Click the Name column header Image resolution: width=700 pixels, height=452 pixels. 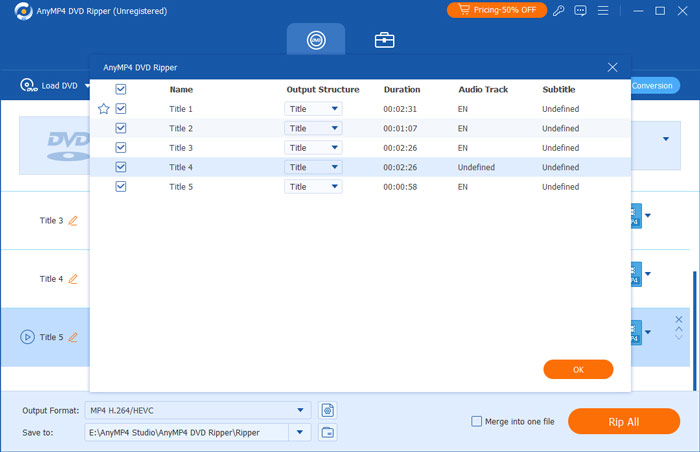[x=181, y=89]
